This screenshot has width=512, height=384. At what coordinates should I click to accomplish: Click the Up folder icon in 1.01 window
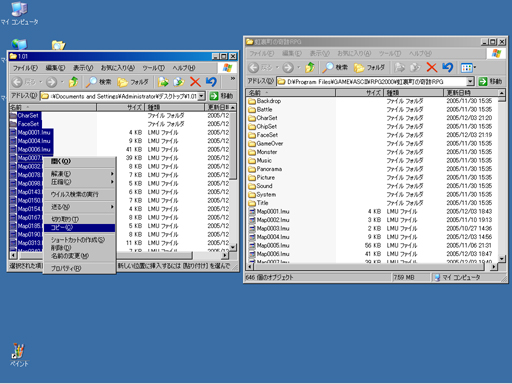[x=73, y=82]
